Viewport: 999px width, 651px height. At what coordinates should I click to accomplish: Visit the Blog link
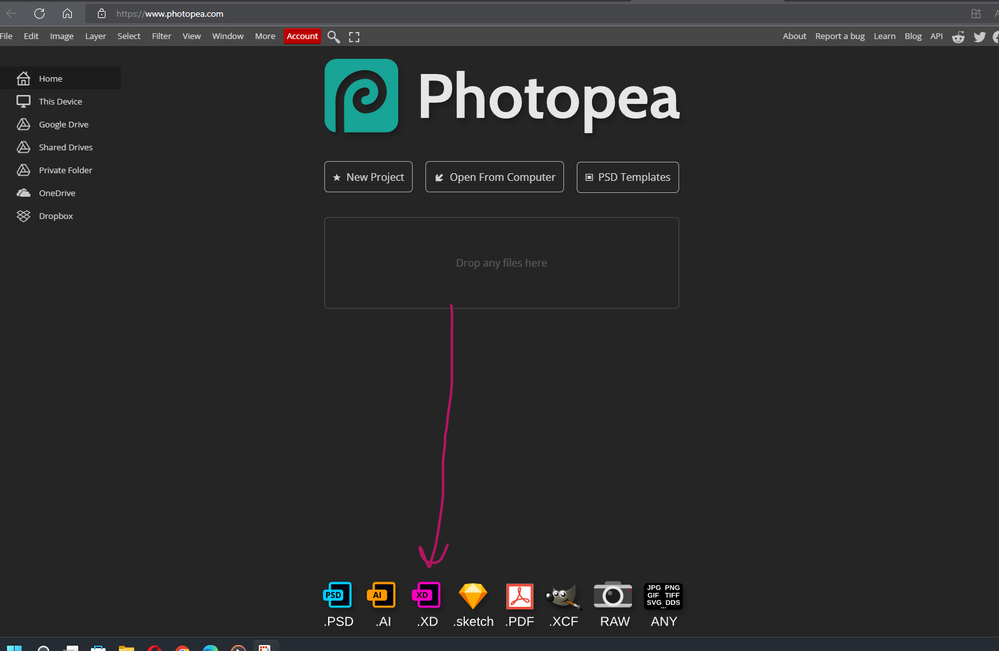pos(913,36)
